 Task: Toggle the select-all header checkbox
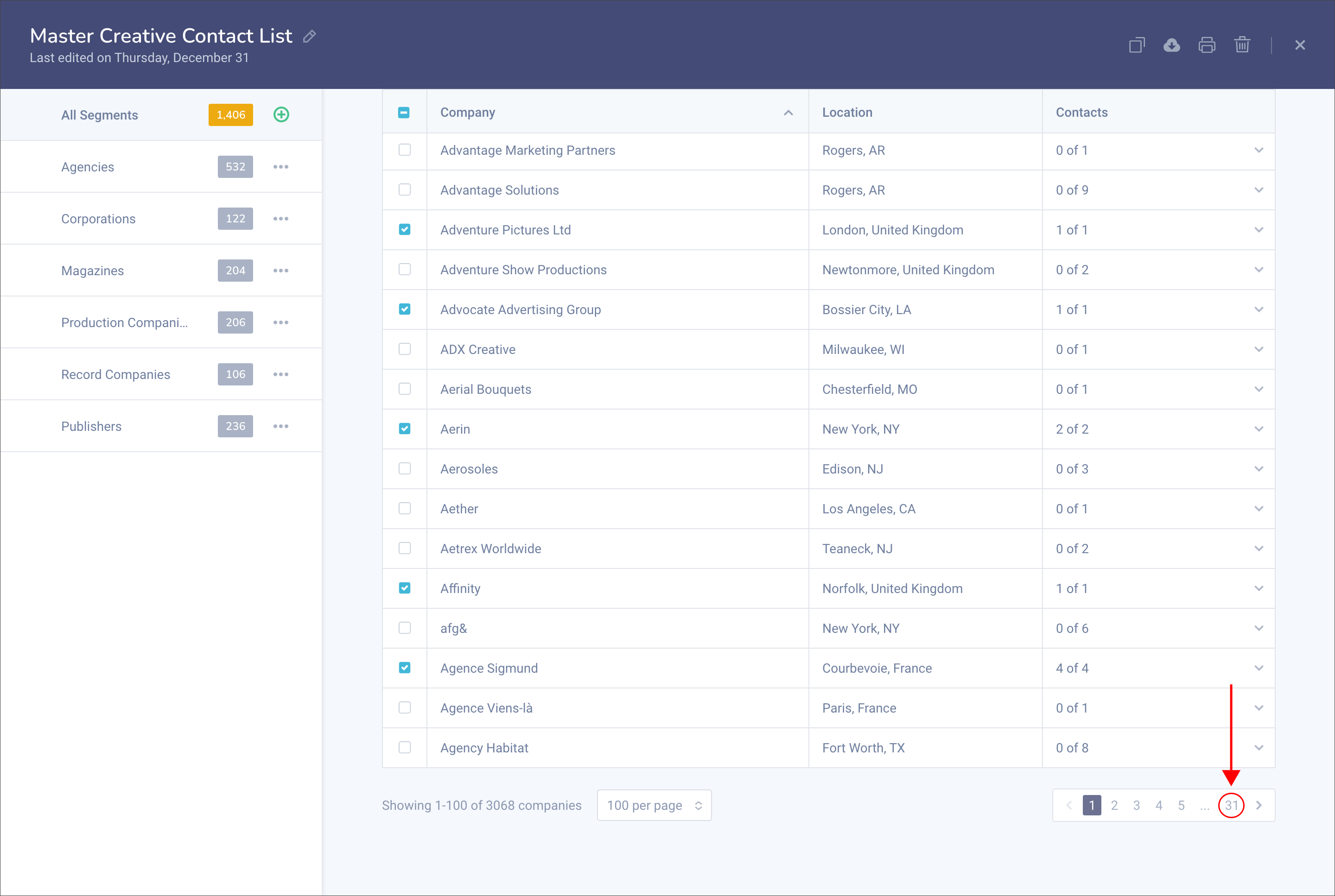click(404, 113)
